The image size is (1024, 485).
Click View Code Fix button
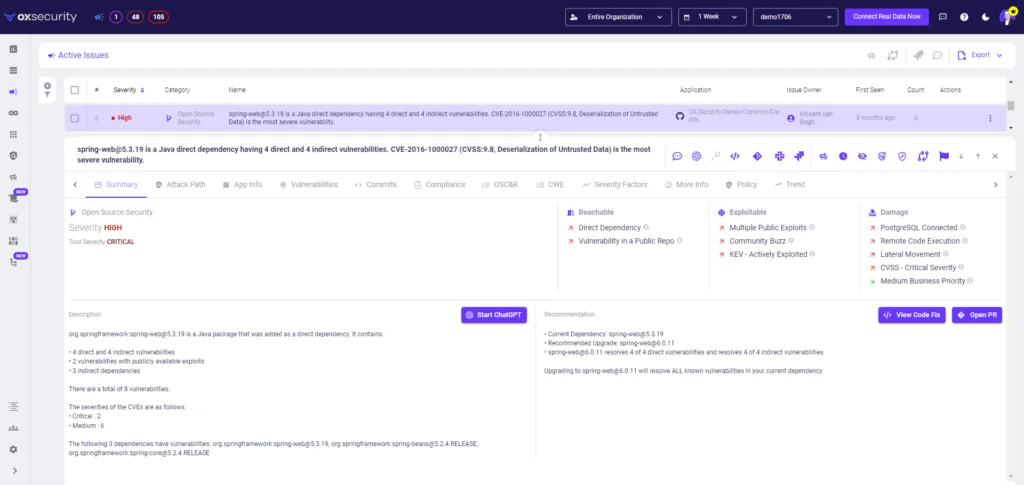click(x=912, y=315)
